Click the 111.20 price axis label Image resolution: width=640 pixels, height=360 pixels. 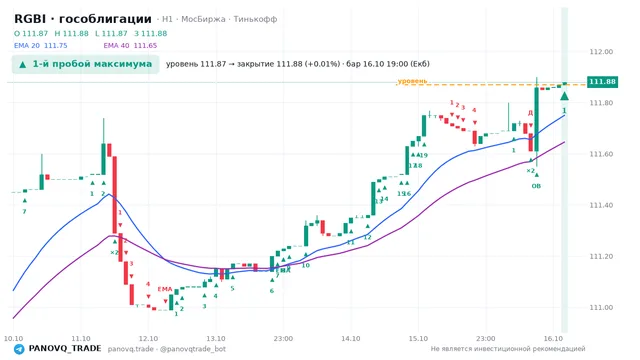pyautogui.click(x=601, y=257)
